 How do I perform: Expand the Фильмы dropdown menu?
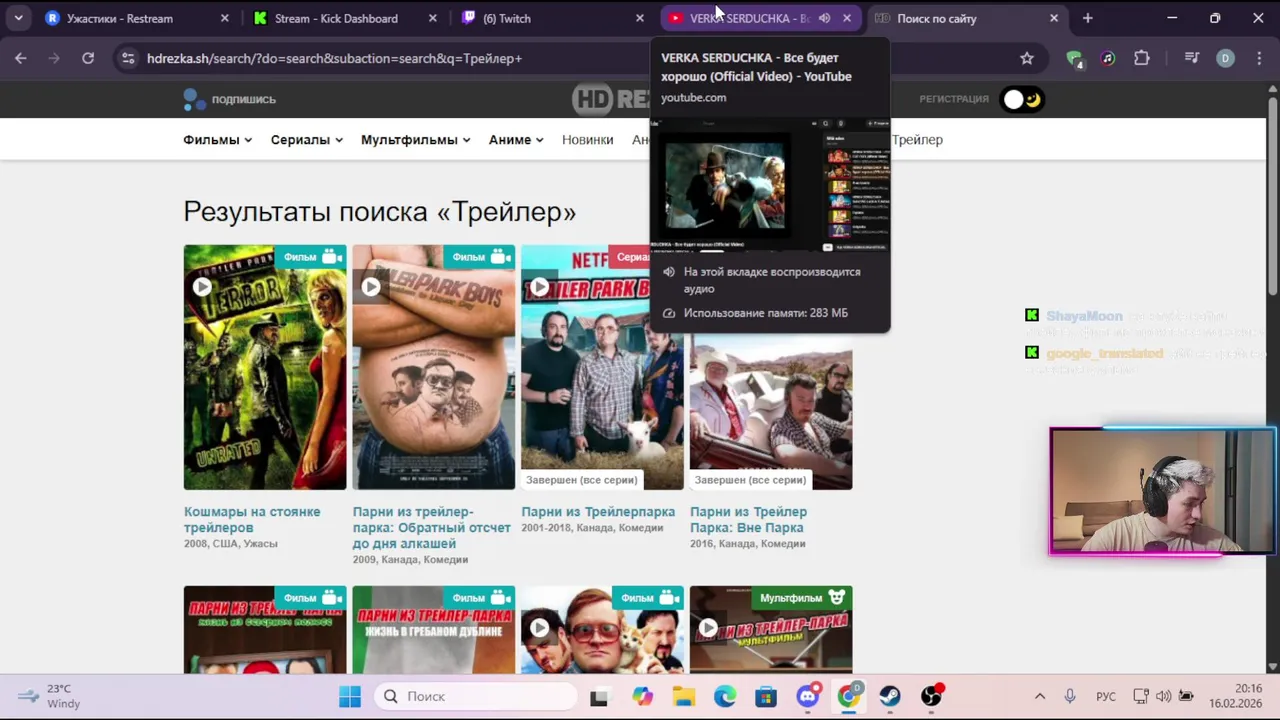[x=217, y=140]
